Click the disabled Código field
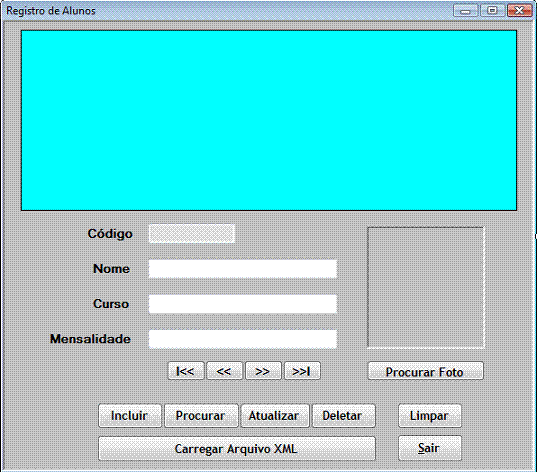537x472 pixels. pyautogui.click(x=192, y=234)
